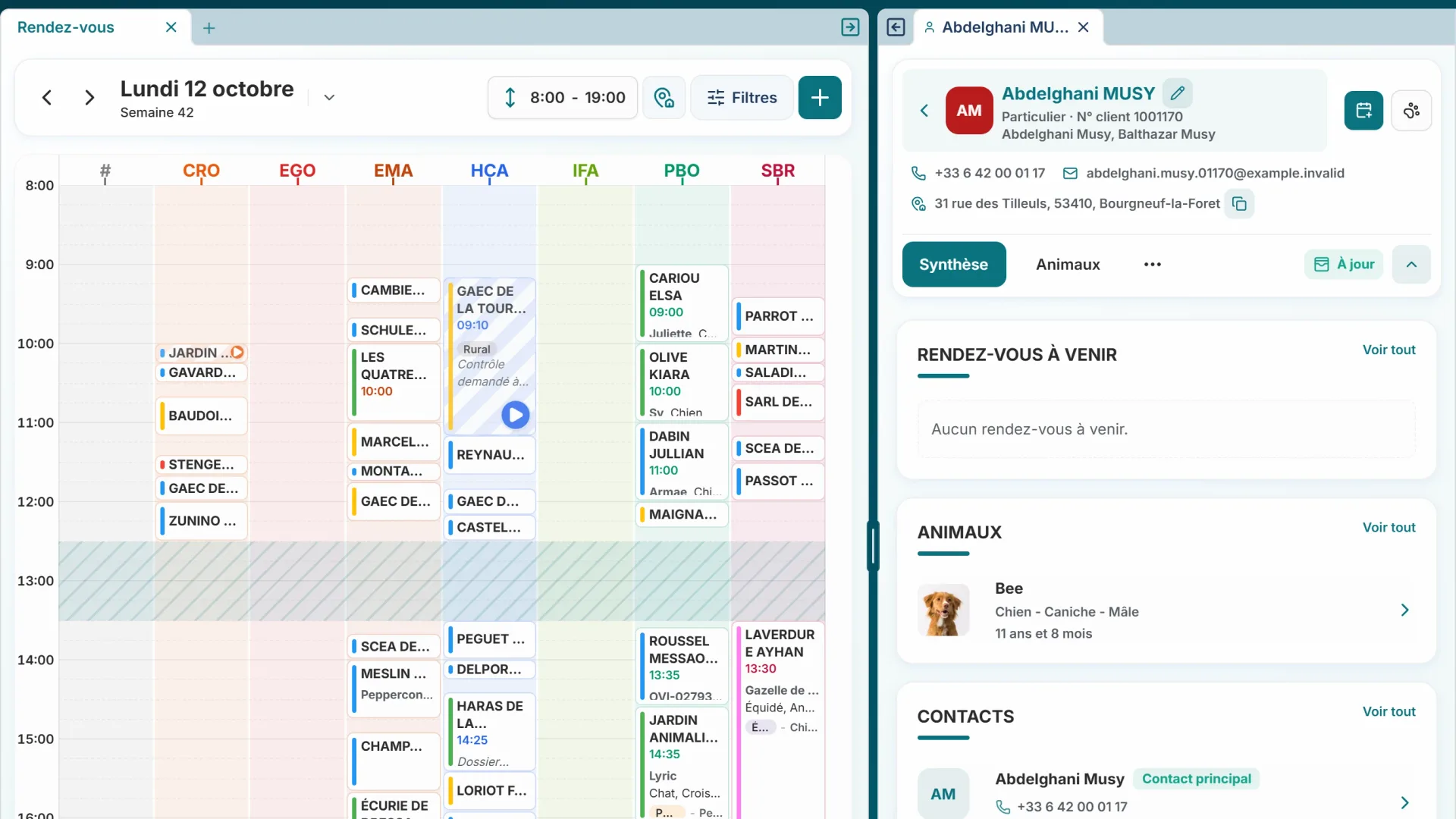The width and height of the screenshot is (1456, 819).
Task: Open the more tabs ellipsis menu
Action: [1153, 265]
